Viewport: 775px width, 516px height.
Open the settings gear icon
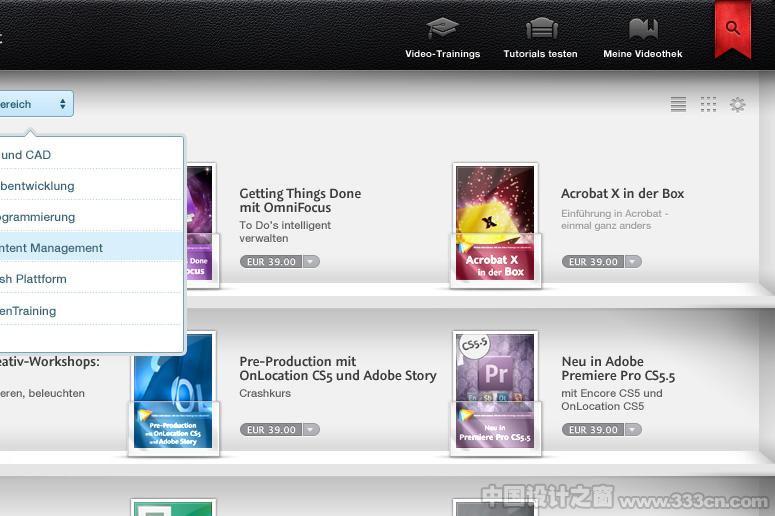coord(737,104)
